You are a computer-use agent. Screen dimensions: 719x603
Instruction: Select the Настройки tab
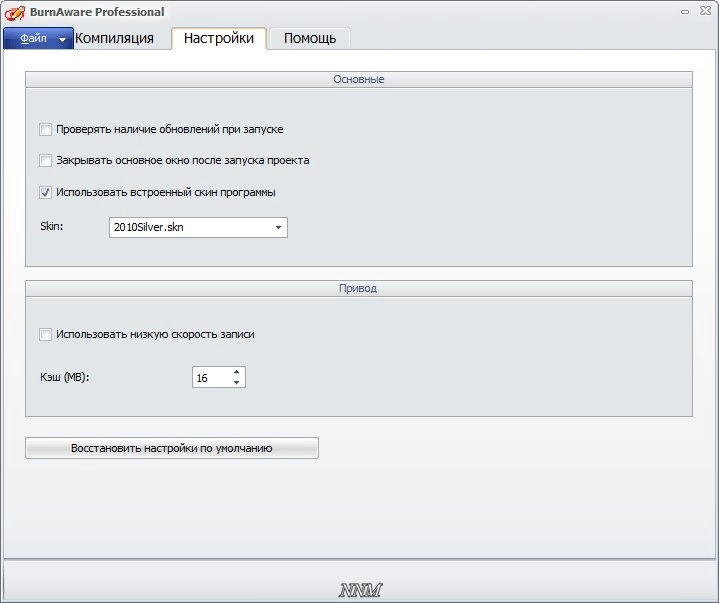(x=219, y=38)
